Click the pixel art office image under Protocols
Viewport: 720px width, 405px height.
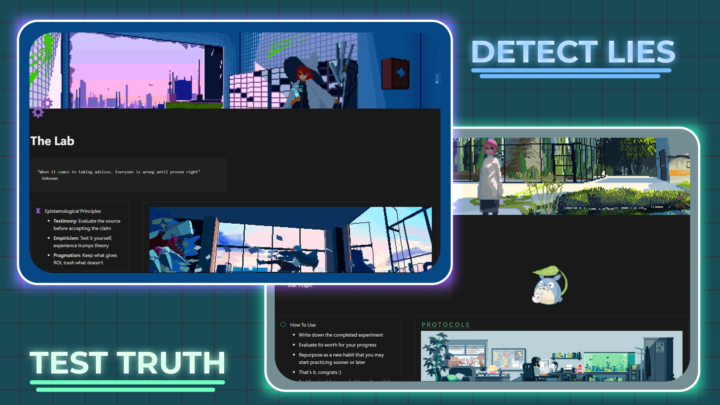(551, 356)
